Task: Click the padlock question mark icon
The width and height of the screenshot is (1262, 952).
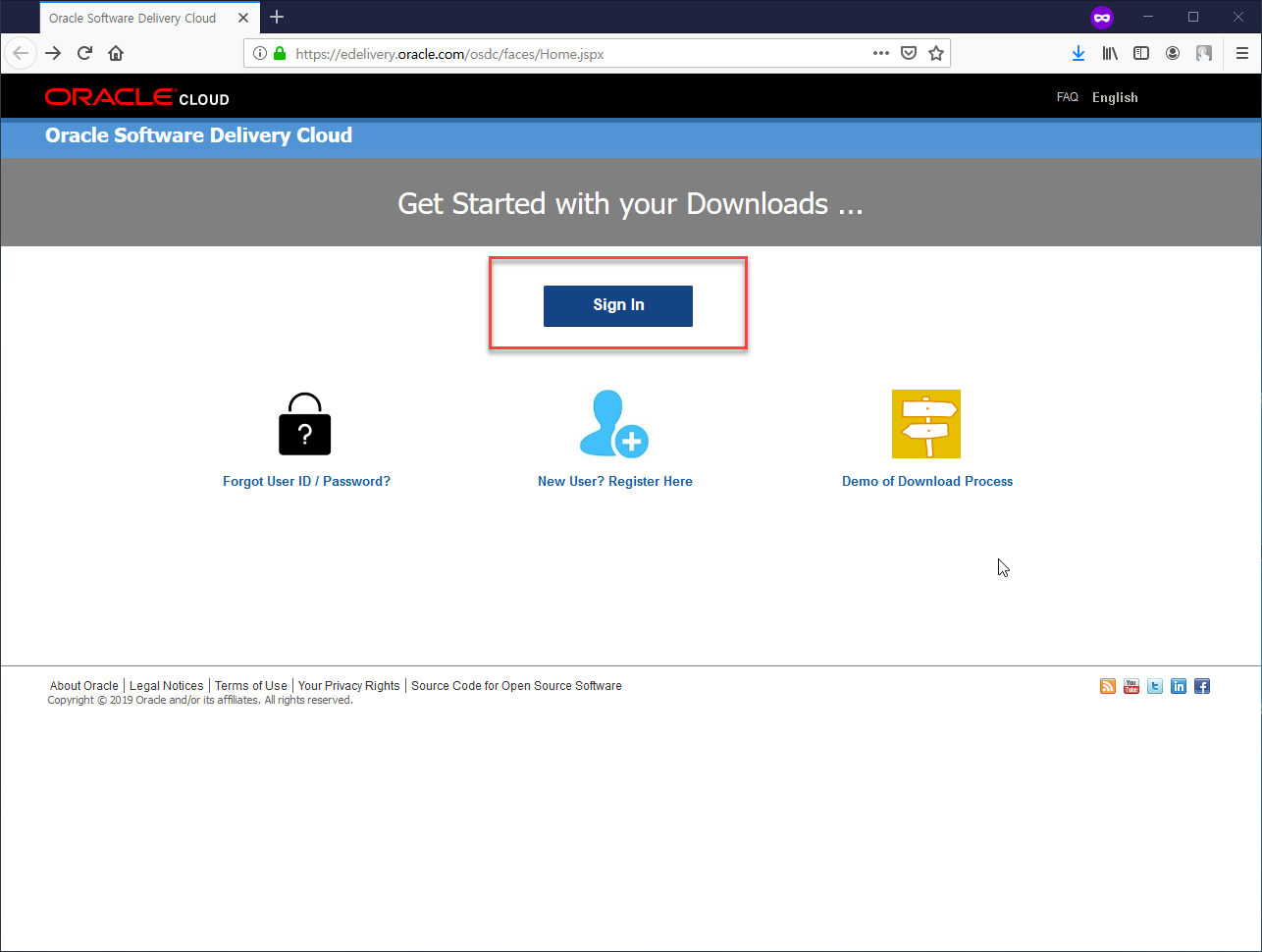Action: click(x=305, y=424)
